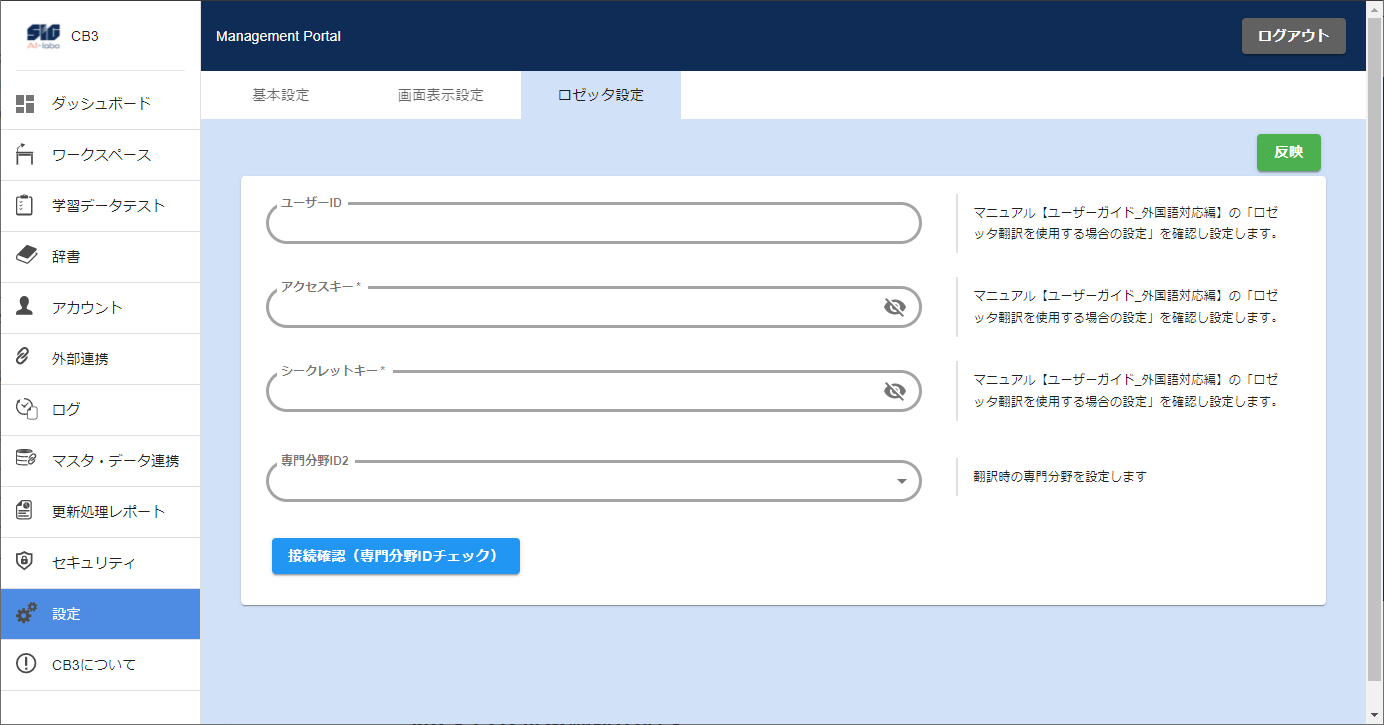The height and width of the screenshot is (725, 1384).
Task: Select the ロゼッタ設定 tab
Action: (600, 96)
